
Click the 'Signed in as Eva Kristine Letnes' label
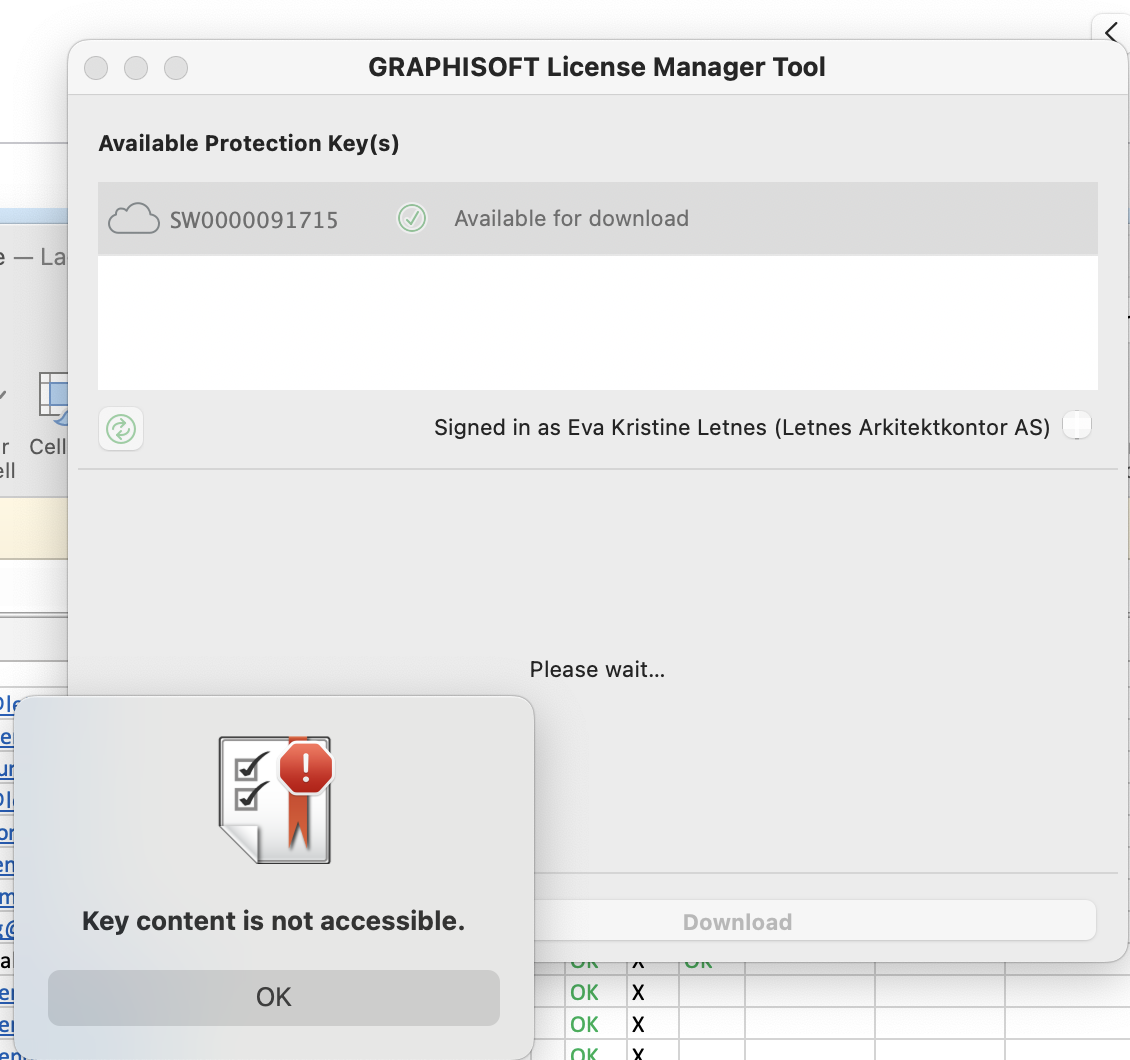tap(741, 428)
